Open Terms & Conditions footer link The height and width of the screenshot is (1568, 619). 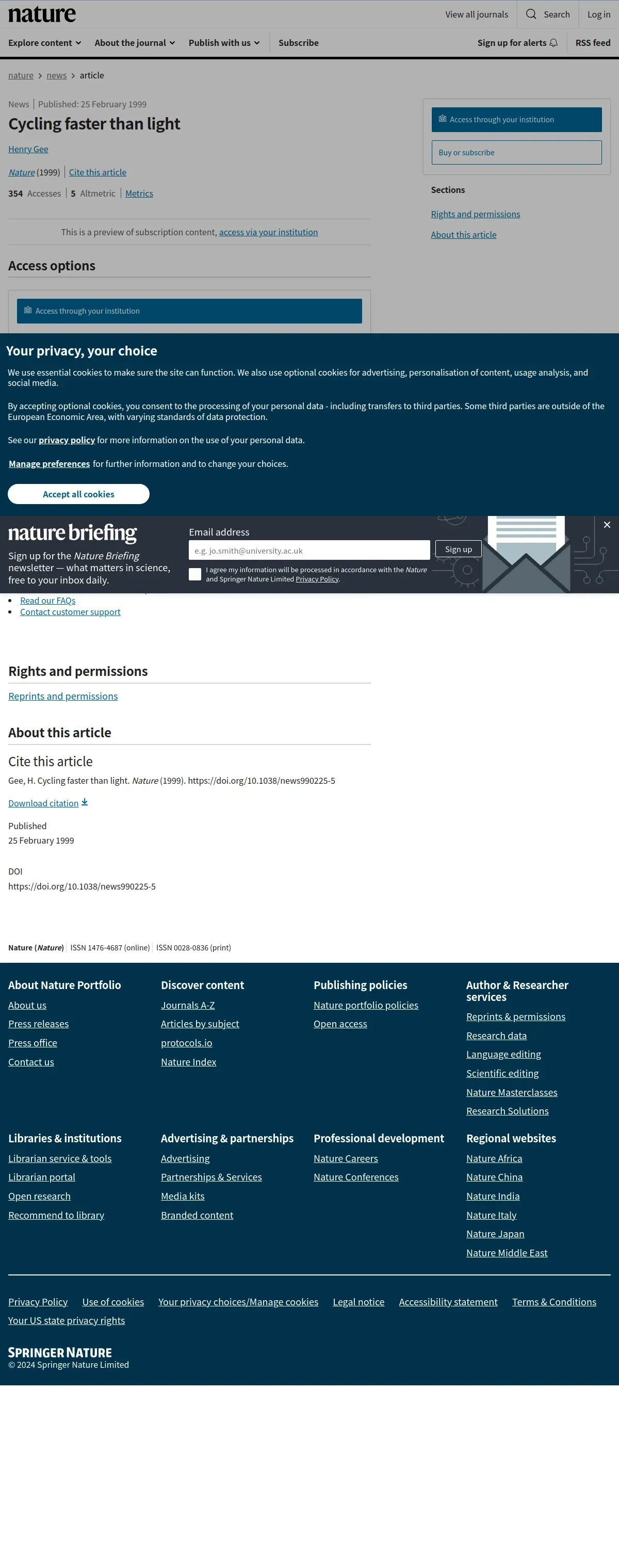[554, 1302]
